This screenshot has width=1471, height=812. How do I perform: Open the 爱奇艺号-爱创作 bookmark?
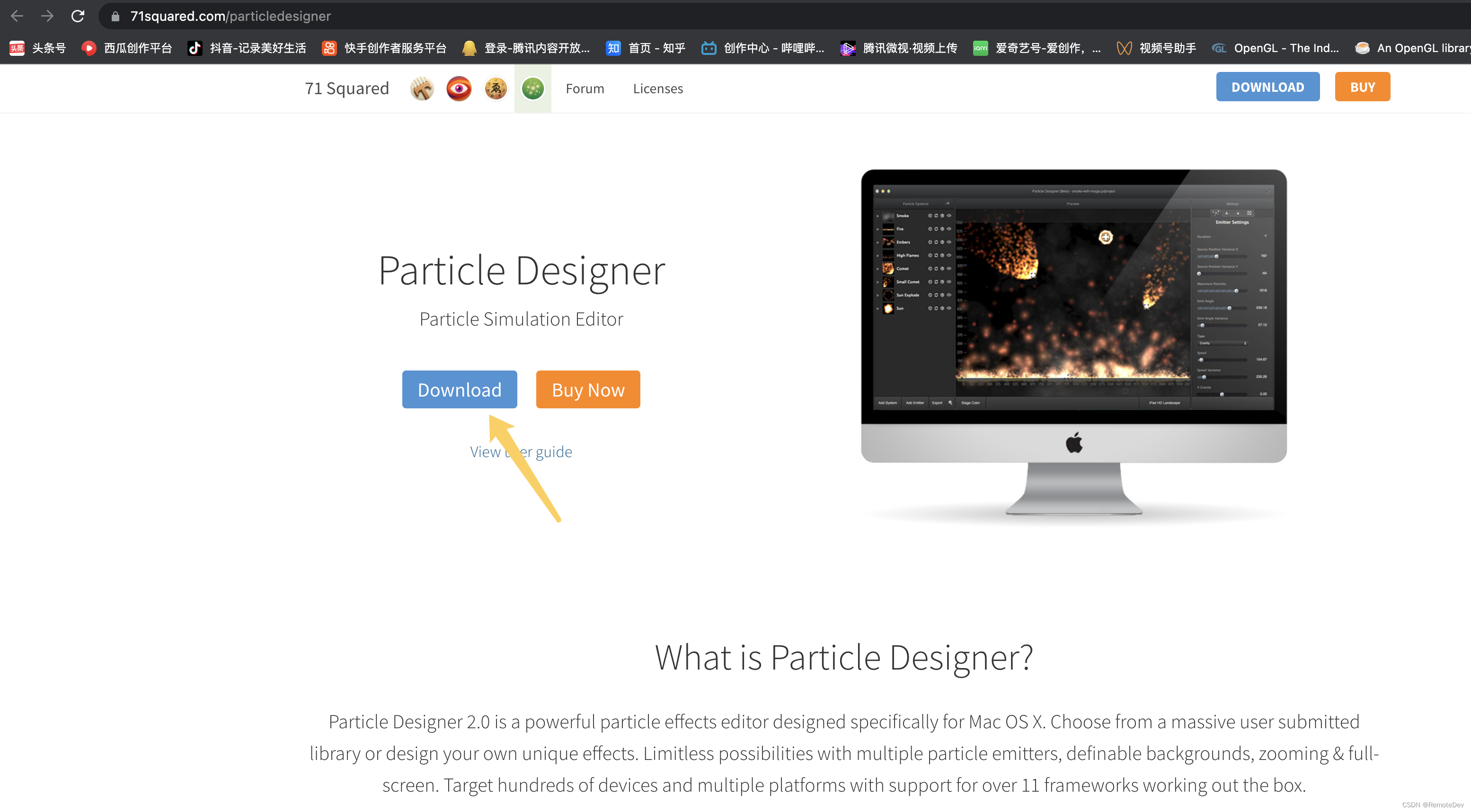pos(1037,48)
